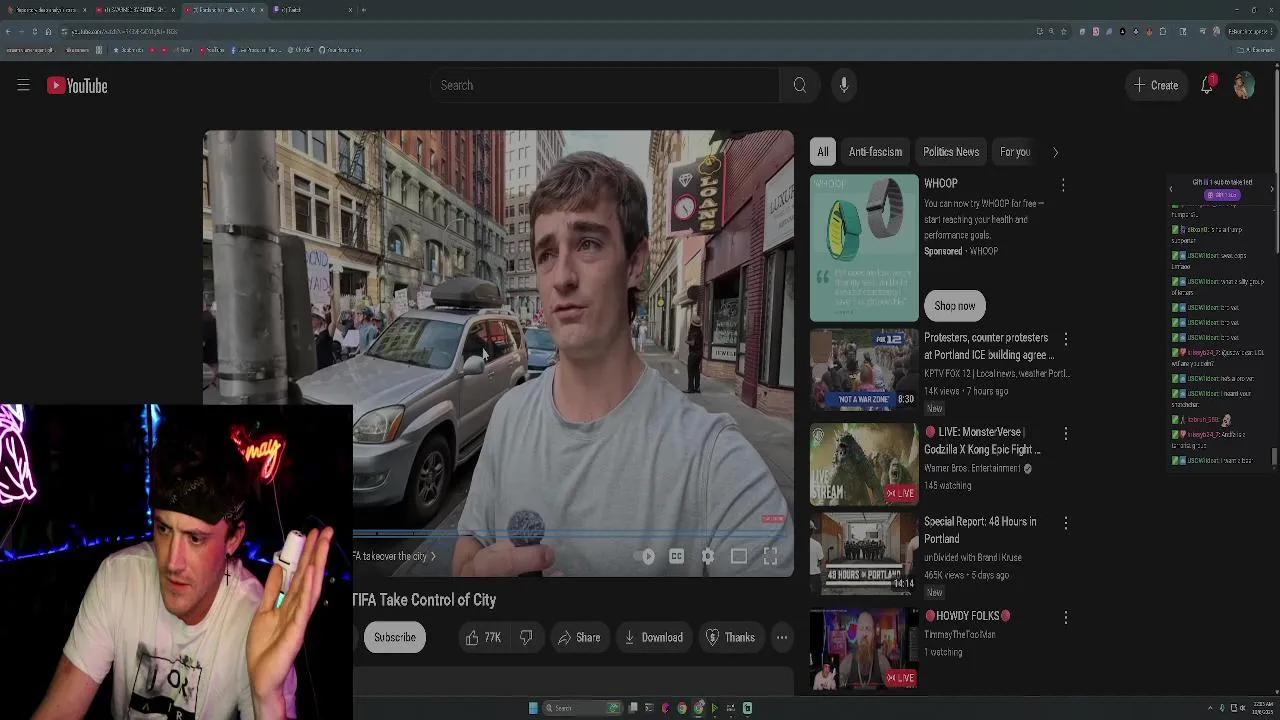Open options for Portland ICE protesters video

[x=1066, y=340]
